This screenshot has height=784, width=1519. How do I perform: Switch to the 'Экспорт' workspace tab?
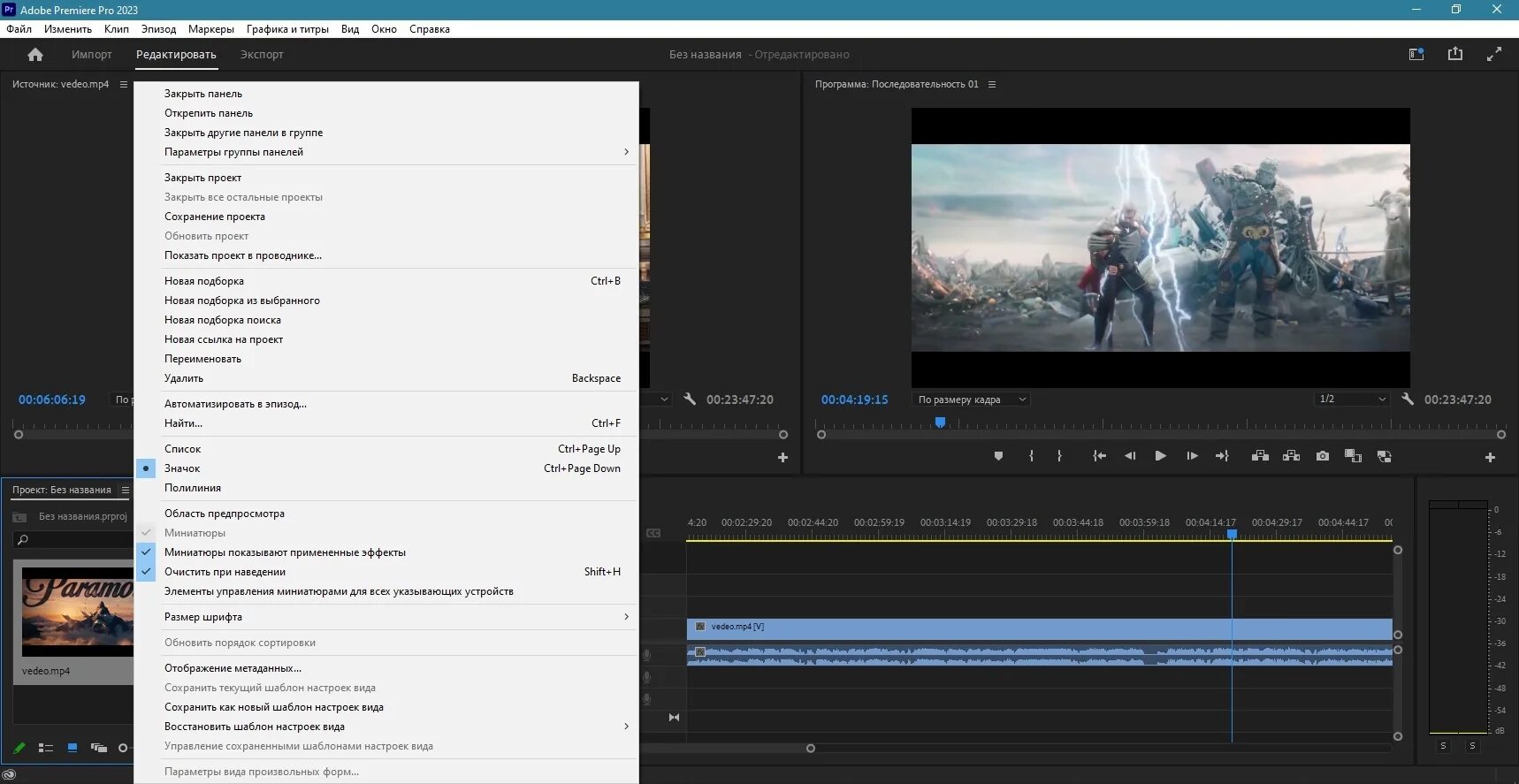pos(262,55)
